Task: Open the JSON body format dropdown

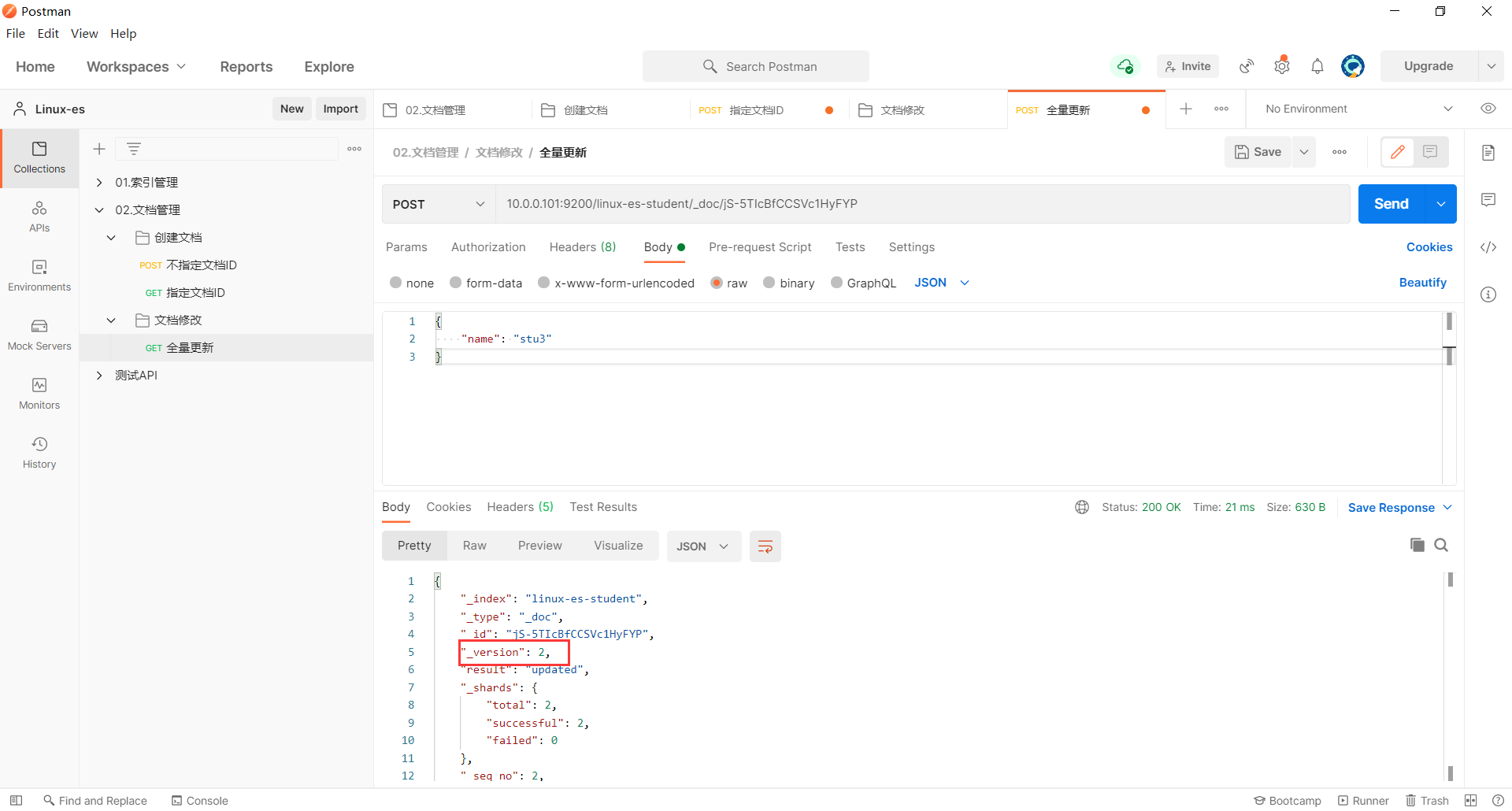Action: coord(942,283)
